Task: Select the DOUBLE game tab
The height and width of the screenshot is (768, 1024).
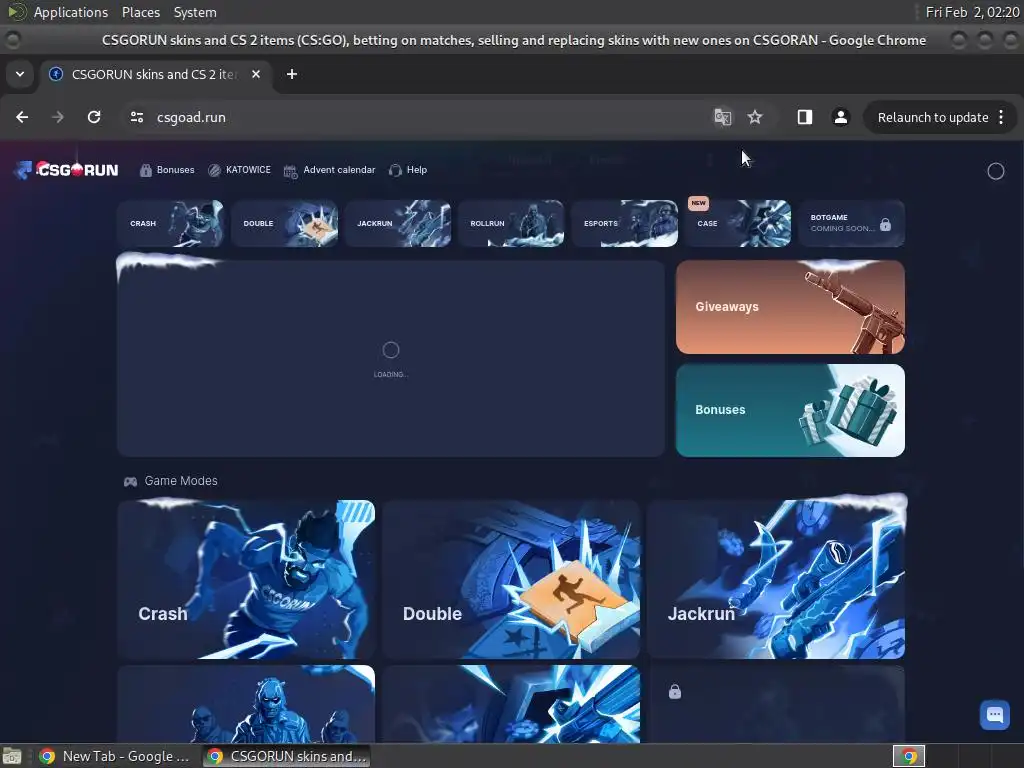Action: pyautogui.click(x=284, y=223)
